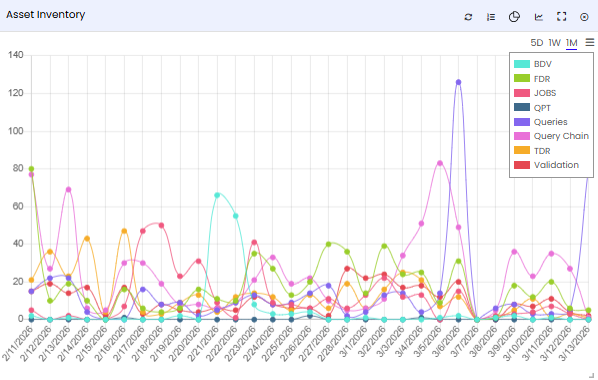Select the 1W time range
The height and width of the screenshot is (380, 598).
555,43
